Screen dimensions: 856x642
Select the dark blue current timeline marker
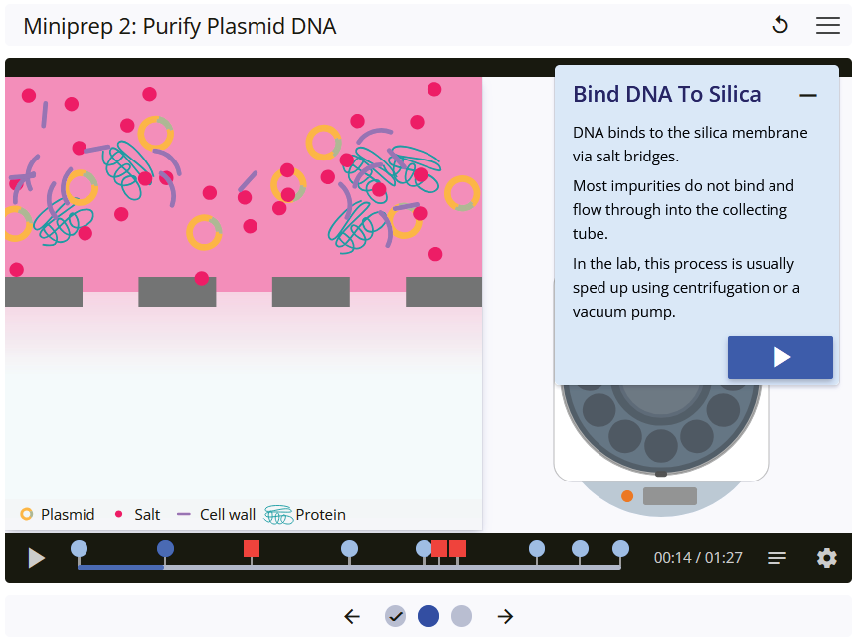(x=165, y=549)
